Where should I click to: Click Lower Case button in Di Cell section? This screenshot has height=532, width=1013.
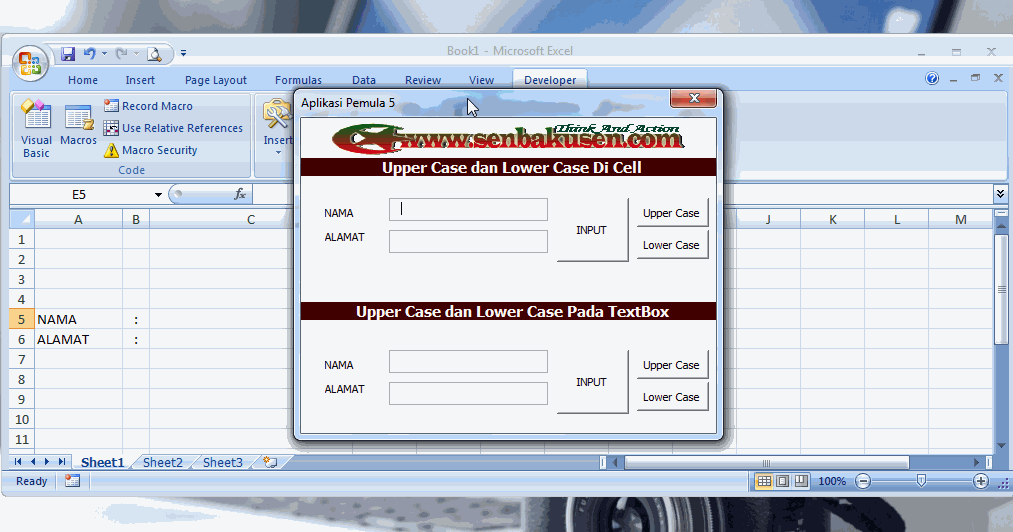(x=672, y=245)
